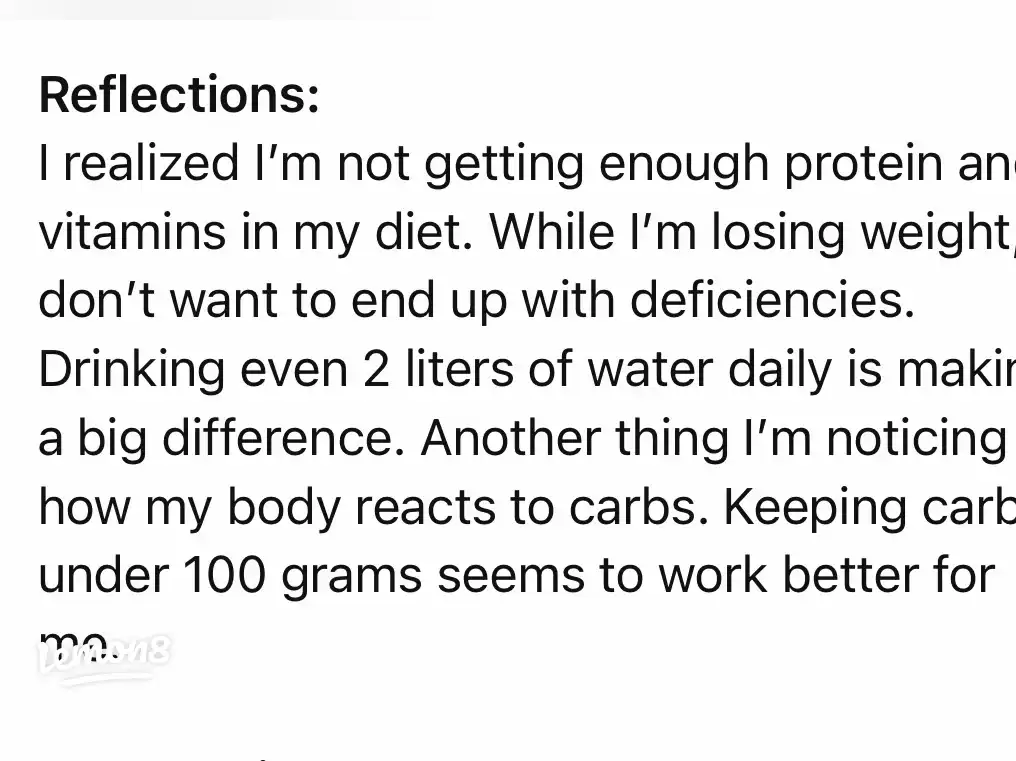1016x761 pixels.
Task: Click the word "Drinking"
Action: [132, 371]
